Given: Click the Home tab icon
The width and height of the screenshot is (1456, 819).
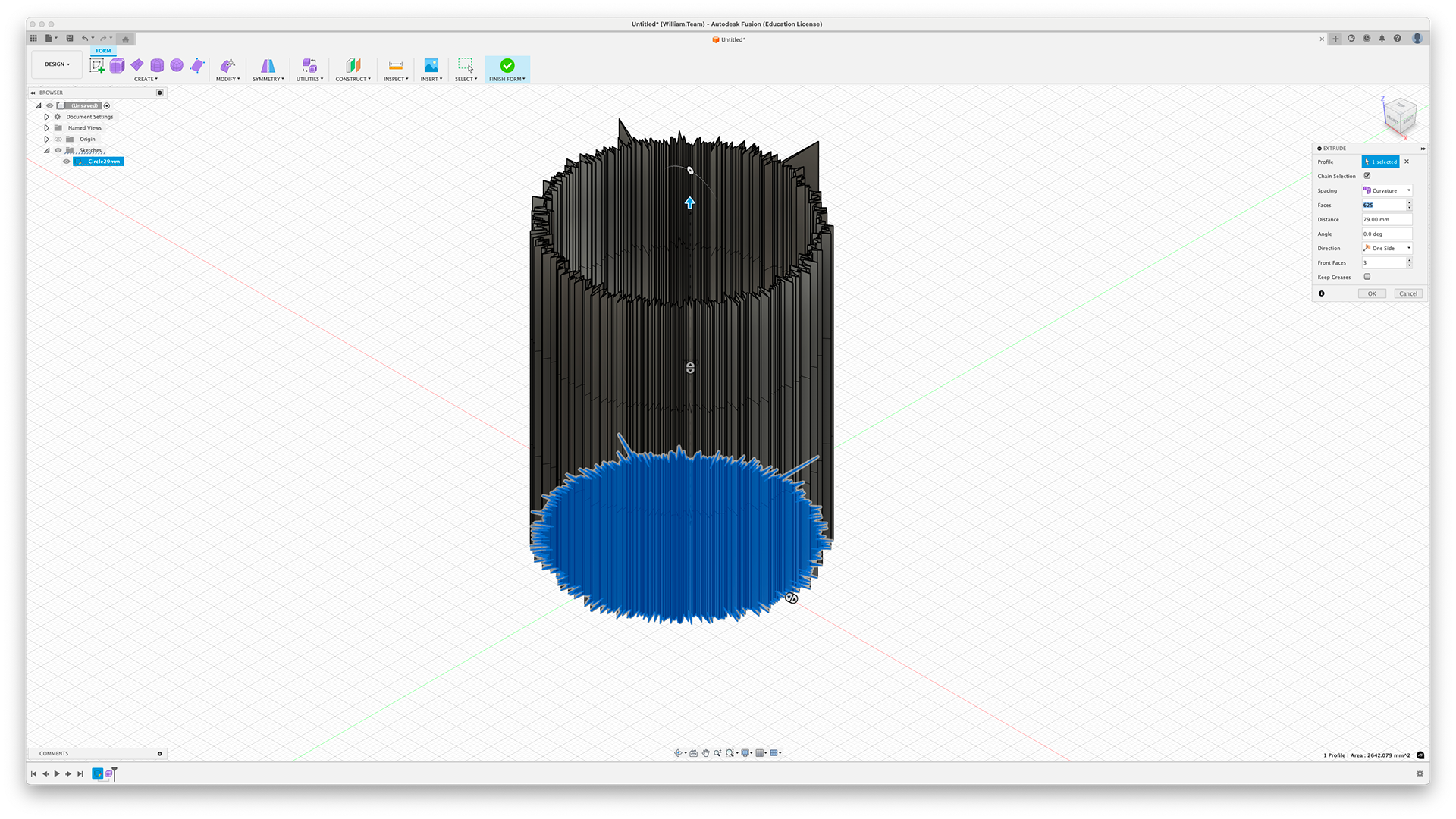Looking at the screenshot, I should pyautogui.click(x=126, y=39).
